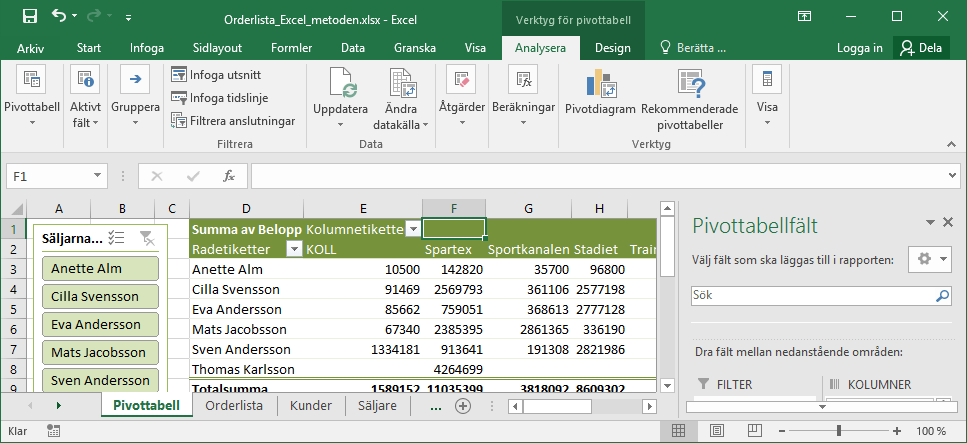The image size is (967, 443).
Task: Open the Formler tab
Action: [292, 48]
